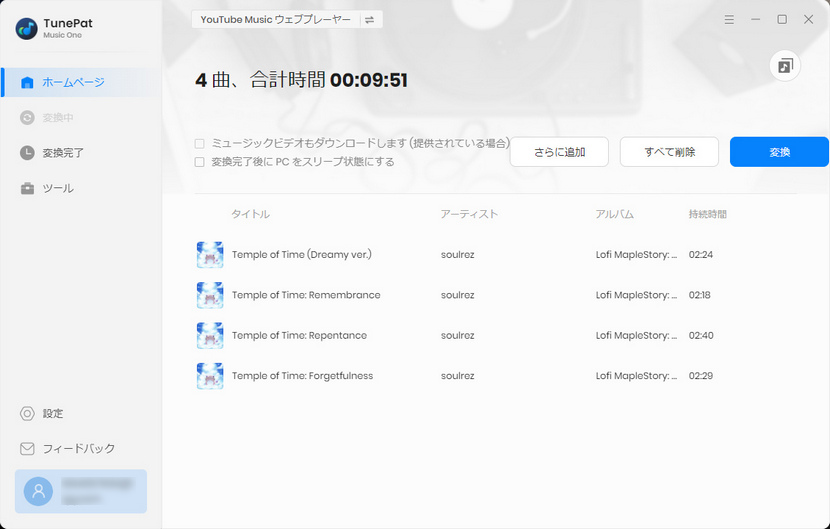Open the 変換中 converting tab
Image resolution: width=830 pixels, height=529 pixels.
pos(82,118)
